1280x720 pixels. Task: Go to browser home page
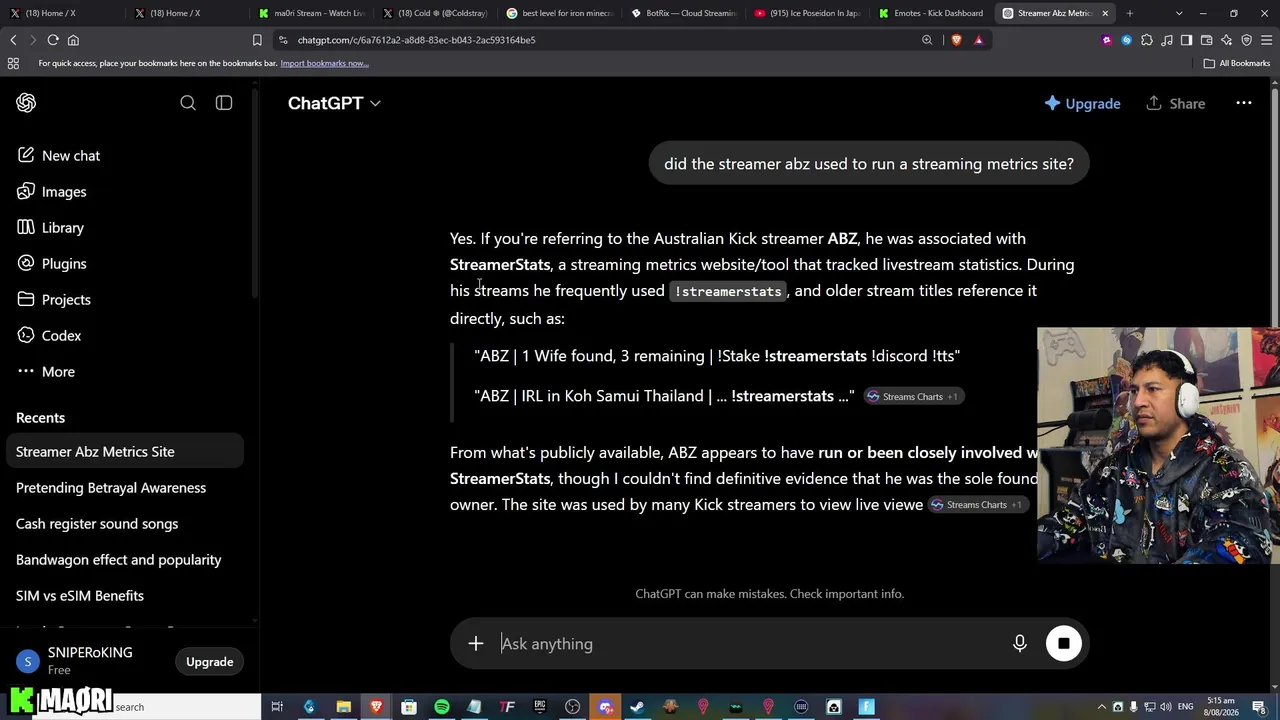(x=73, y=40)
